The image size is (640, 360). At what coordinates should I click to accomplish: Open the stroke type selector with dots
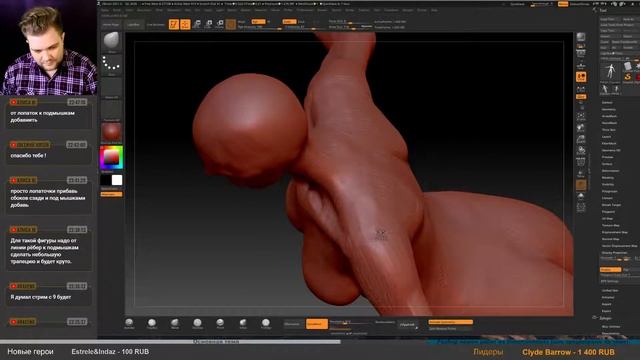(111, 64)
